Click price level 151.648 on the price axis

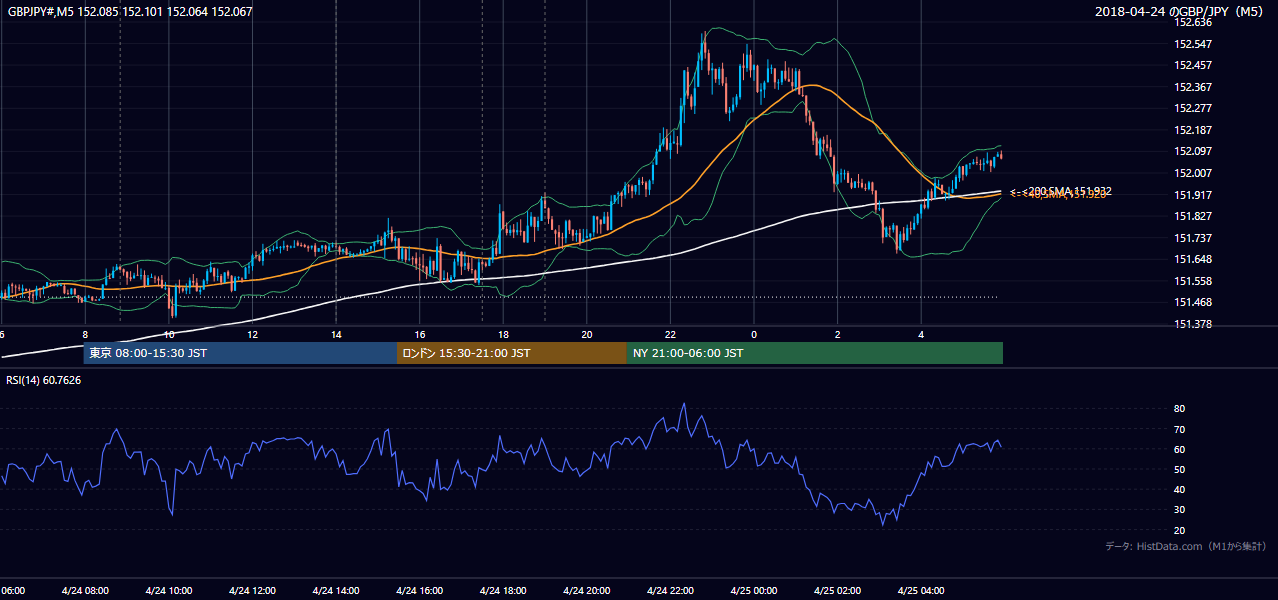(1193, 259)
